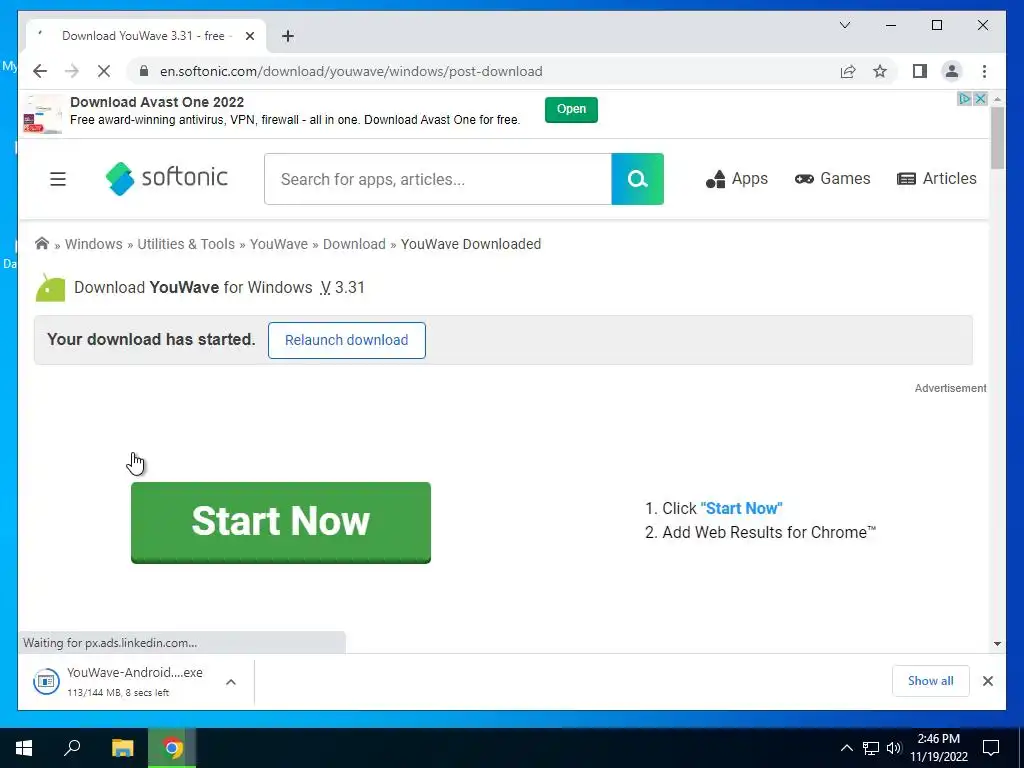Click the forward navigation arrow
This screenshot has height=768, width=1024.
(72, 71)
